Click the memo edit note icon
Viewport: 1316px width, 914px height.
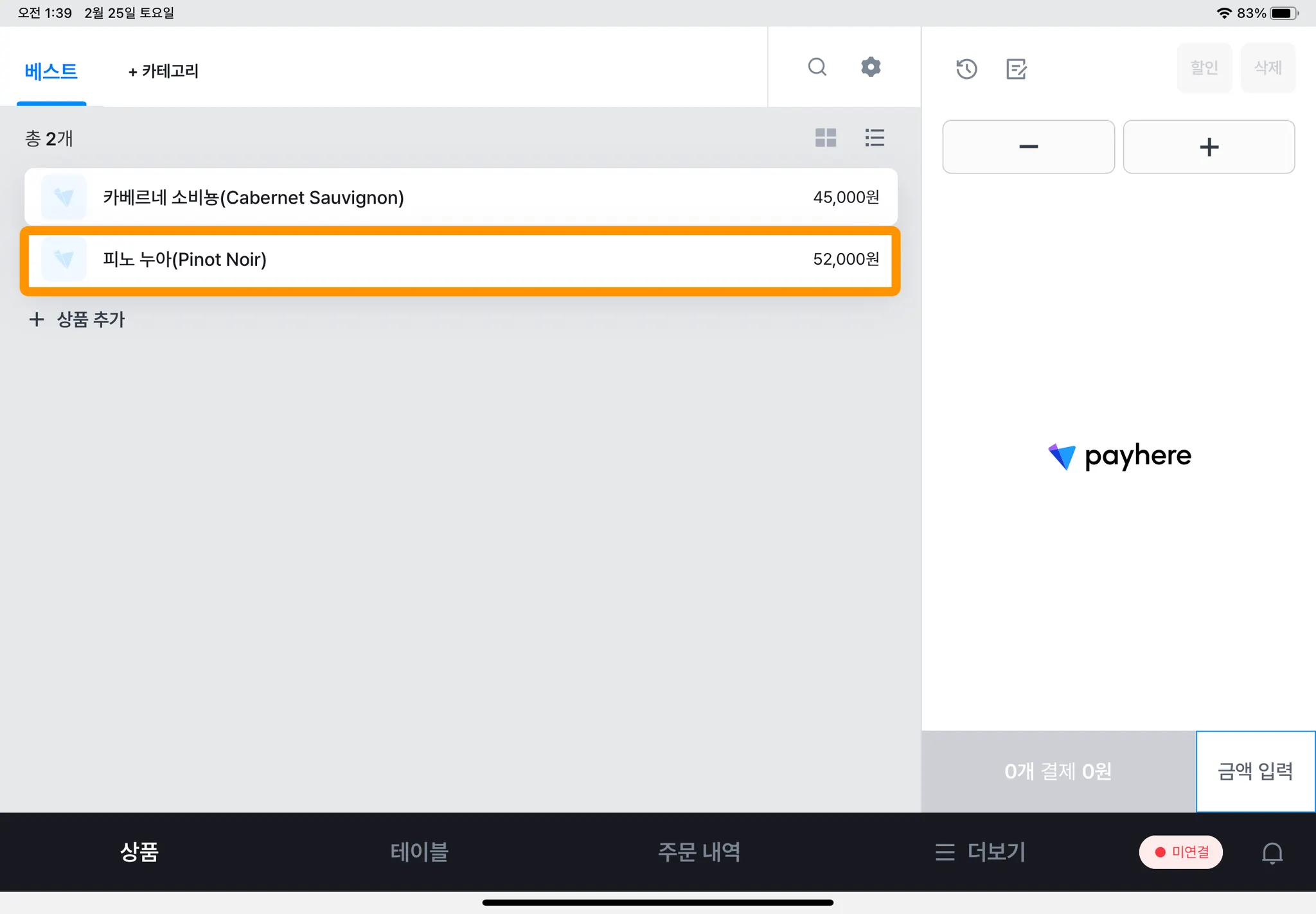coord(1016,69)
